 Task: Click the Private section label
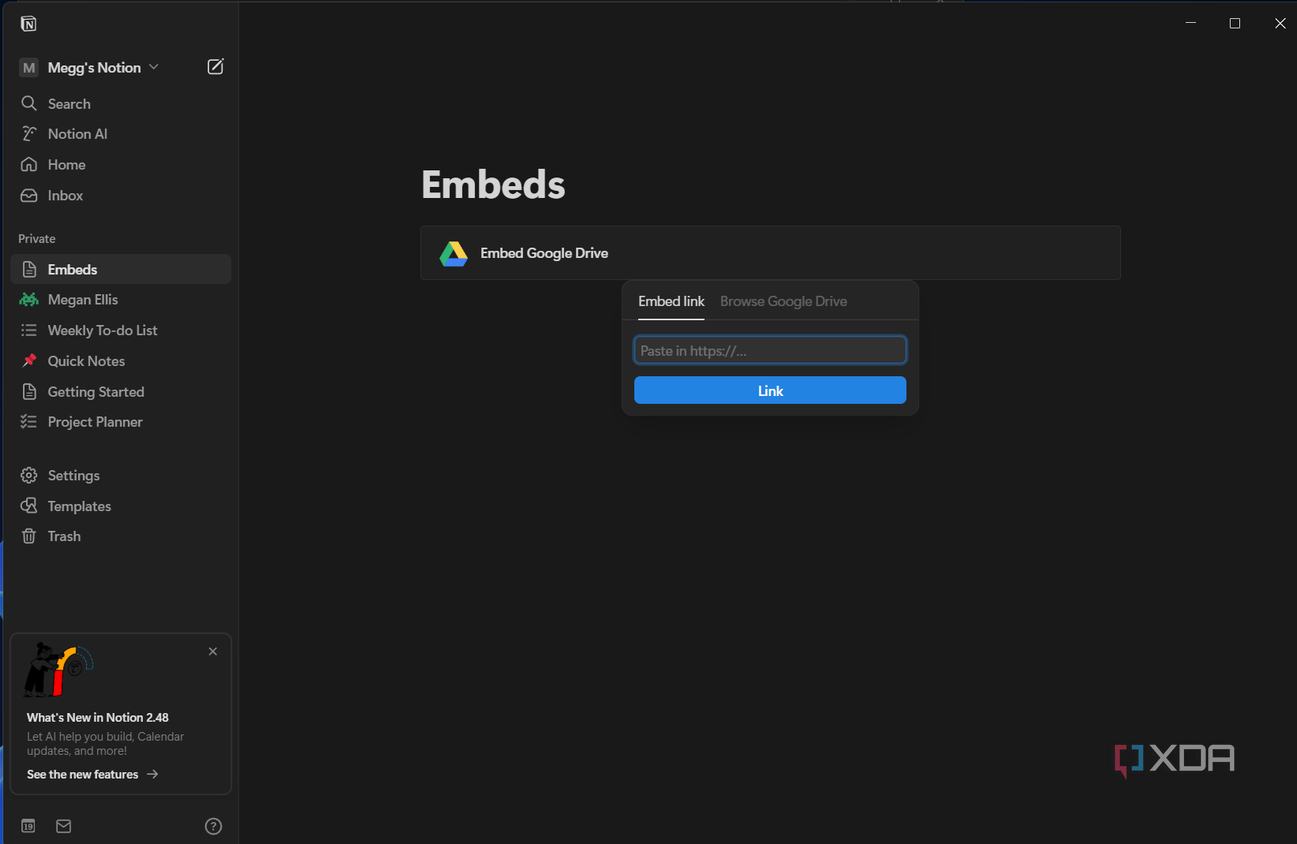pyautogui.click(x=37, y=239)
